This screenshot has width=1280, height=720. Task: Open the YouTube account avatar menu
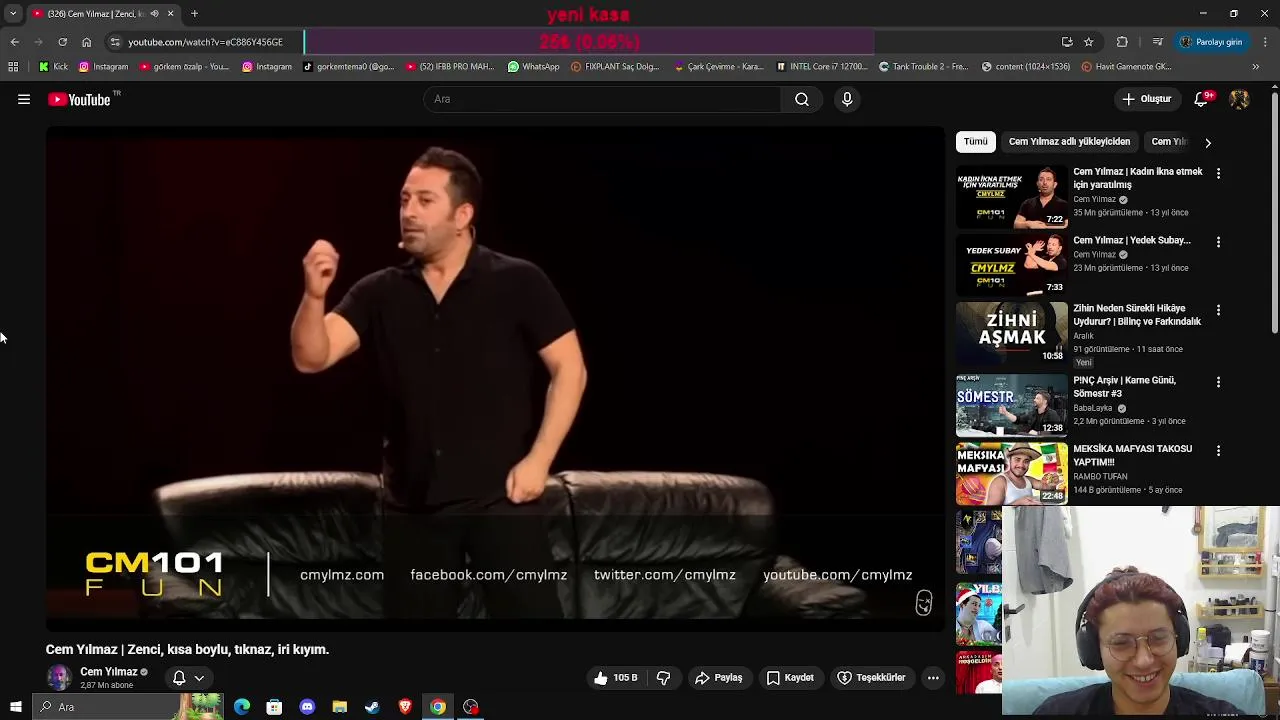point(1239,99)
